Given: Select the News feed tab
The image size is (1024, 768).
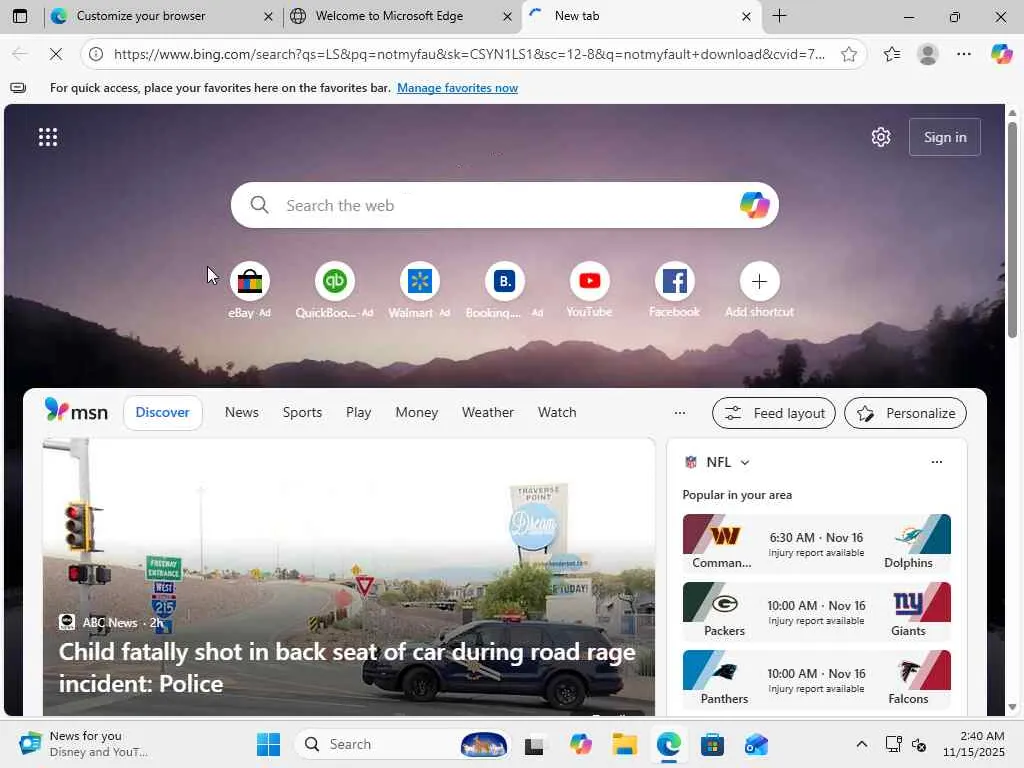Looking at the screenshot, I should [242, 413].
